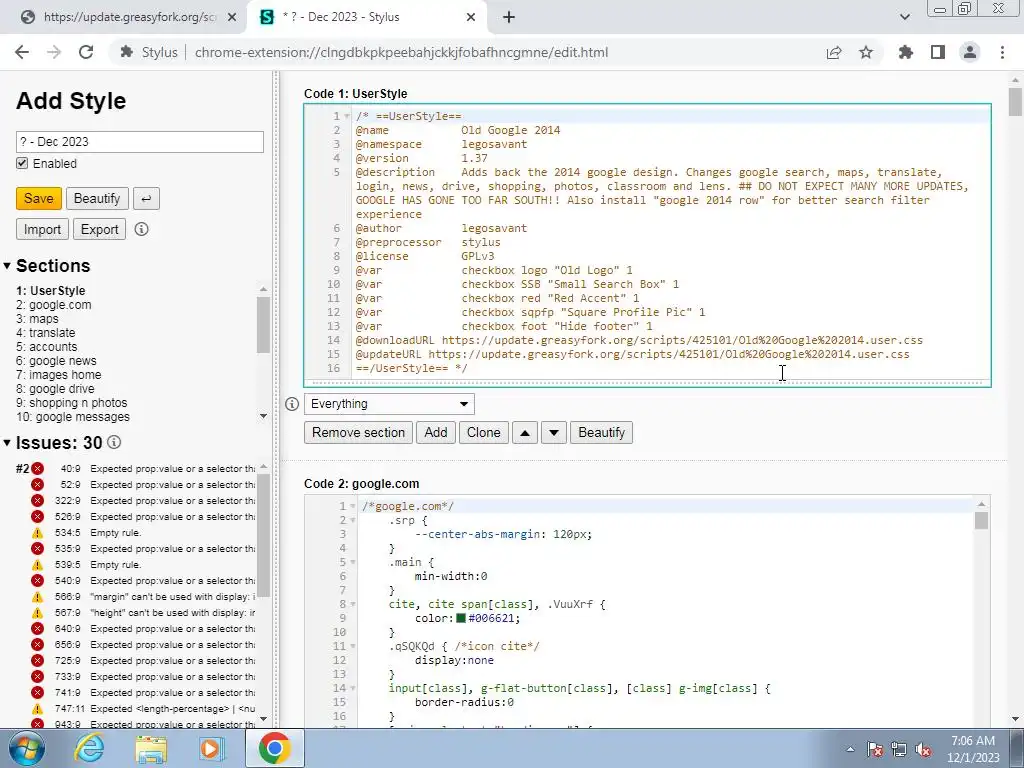
Task: Click the Add section button
Action: pyautogui.click(x=436, y=432)
